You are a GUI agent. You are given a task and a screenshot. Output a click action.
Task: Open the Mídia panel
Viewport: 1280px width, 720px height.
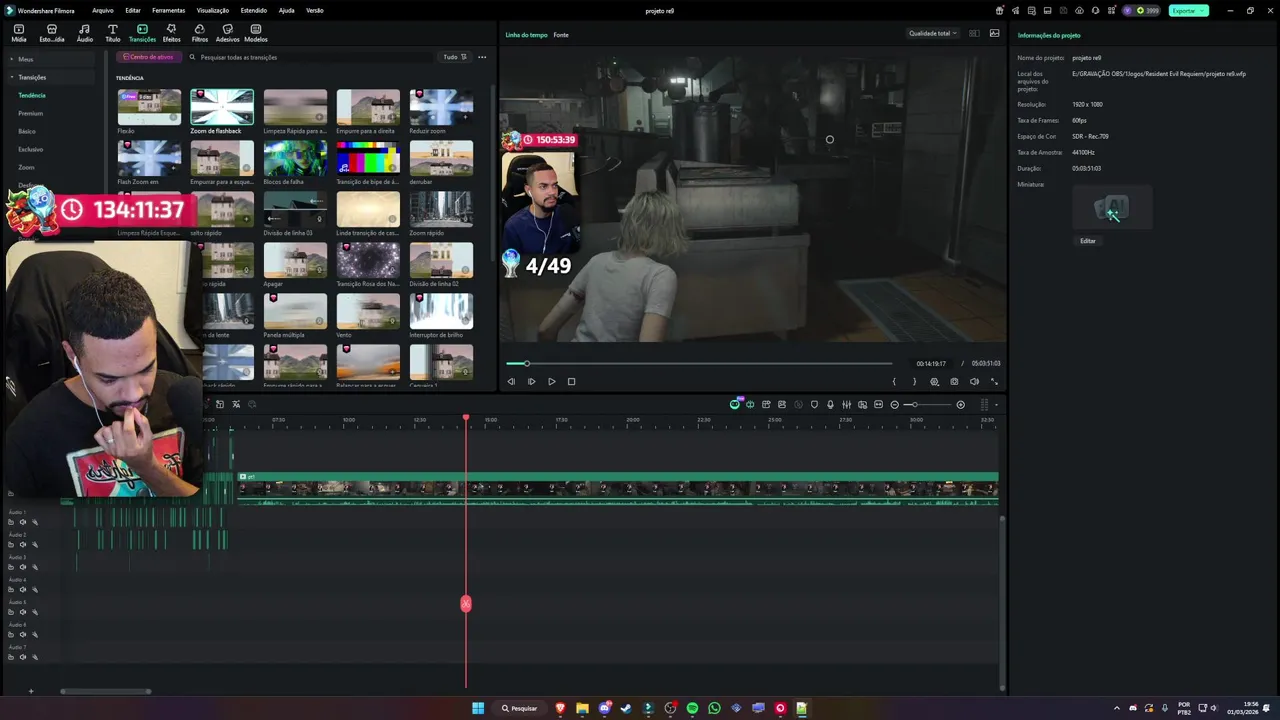click(x=18, y=33)
